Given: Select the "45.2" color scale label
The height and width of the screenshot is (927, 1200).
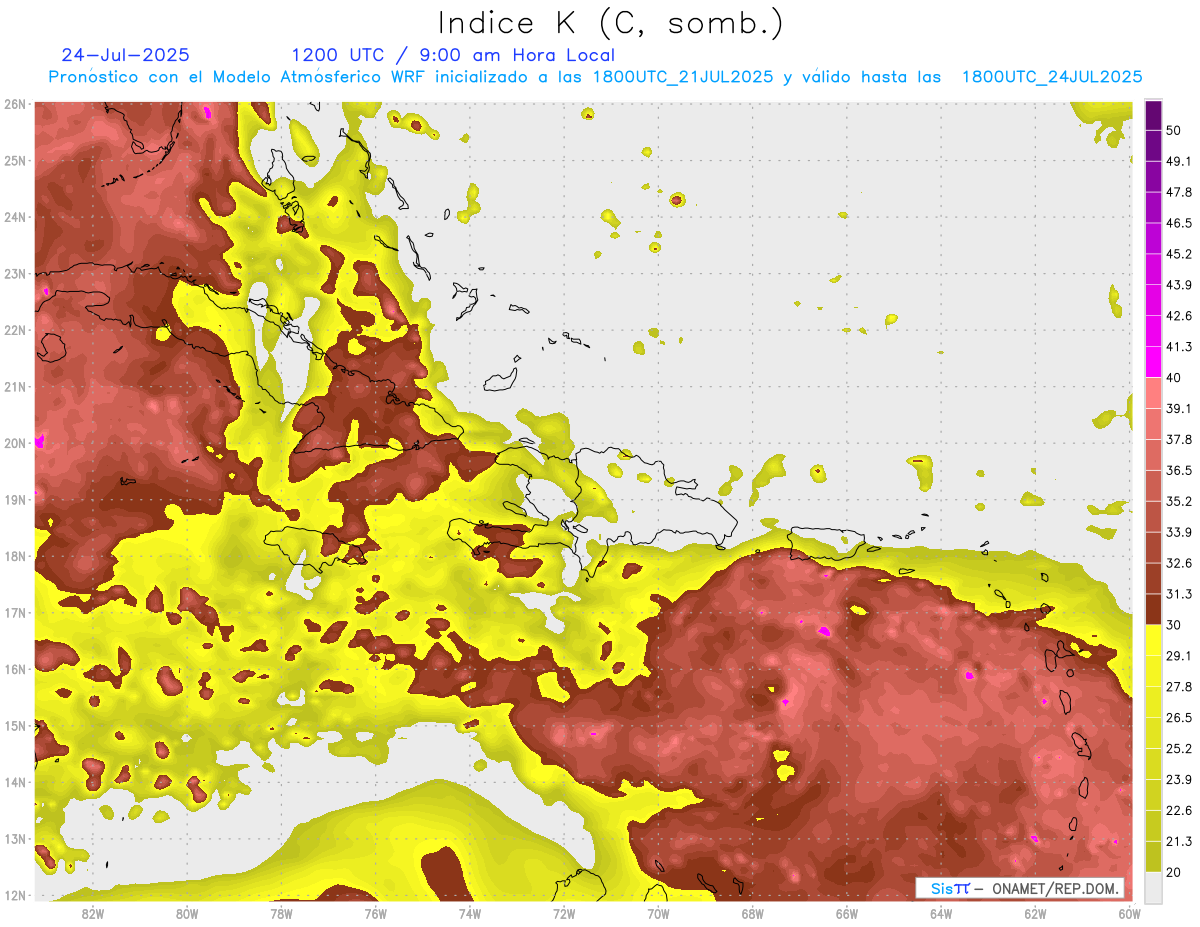Looking at the screenshot, I should point(1179,254).
